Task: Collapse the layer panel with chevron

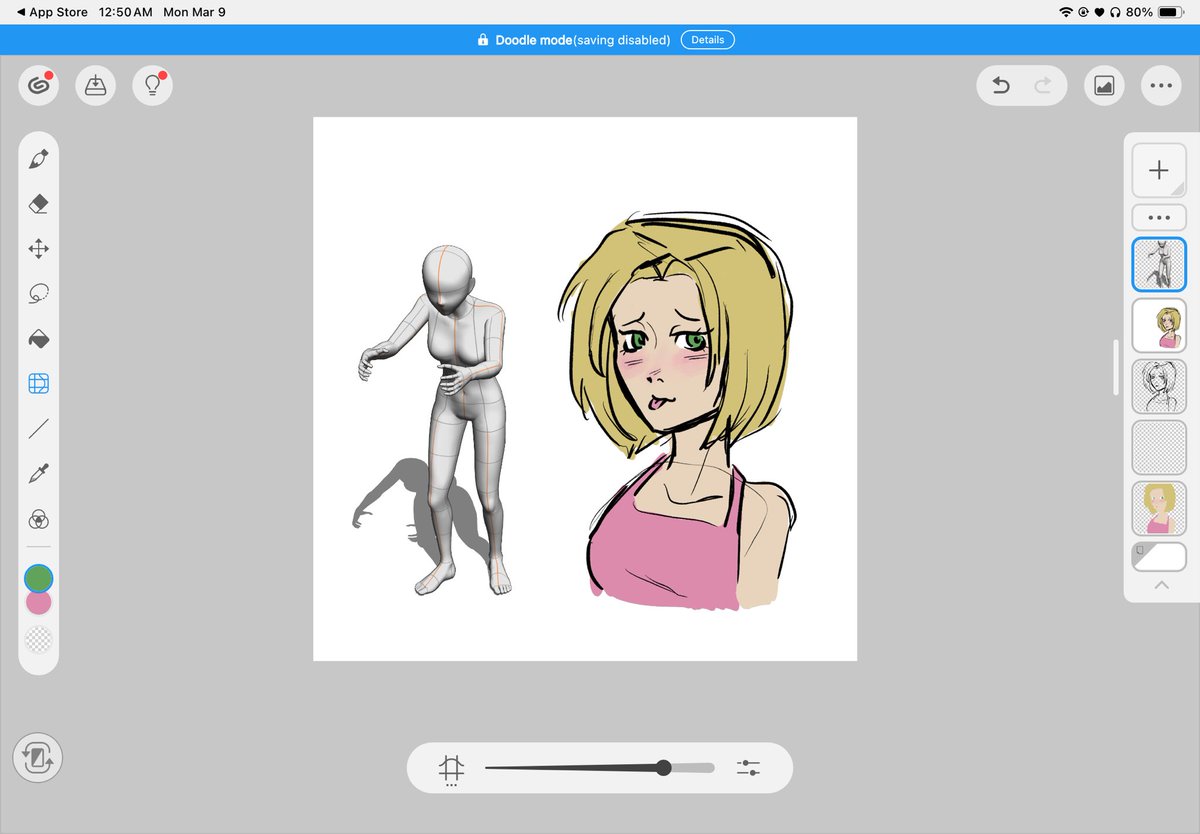Action: point(1161,585)
